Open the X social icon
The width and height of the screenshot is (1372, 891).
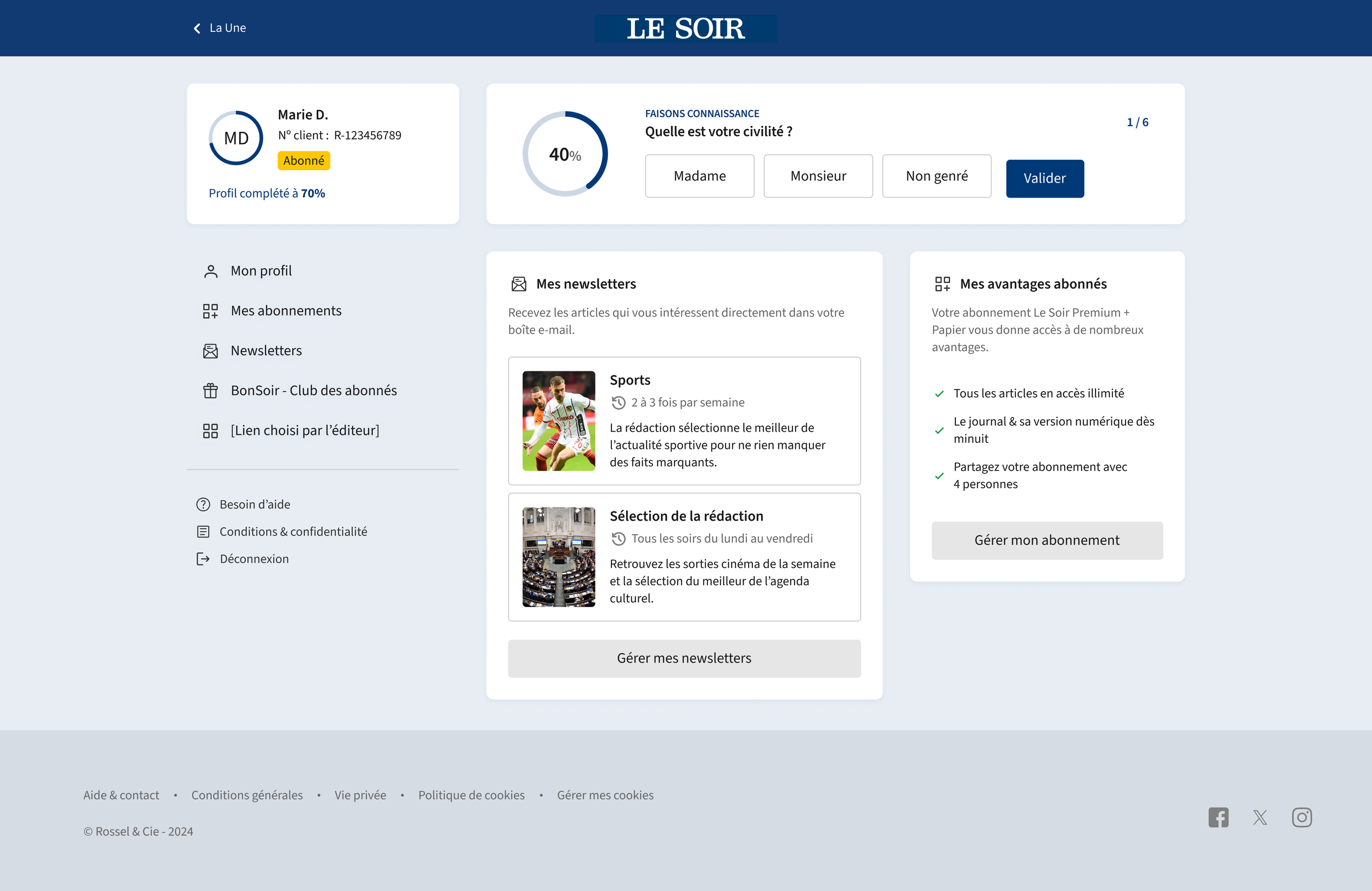[1259, 817]
